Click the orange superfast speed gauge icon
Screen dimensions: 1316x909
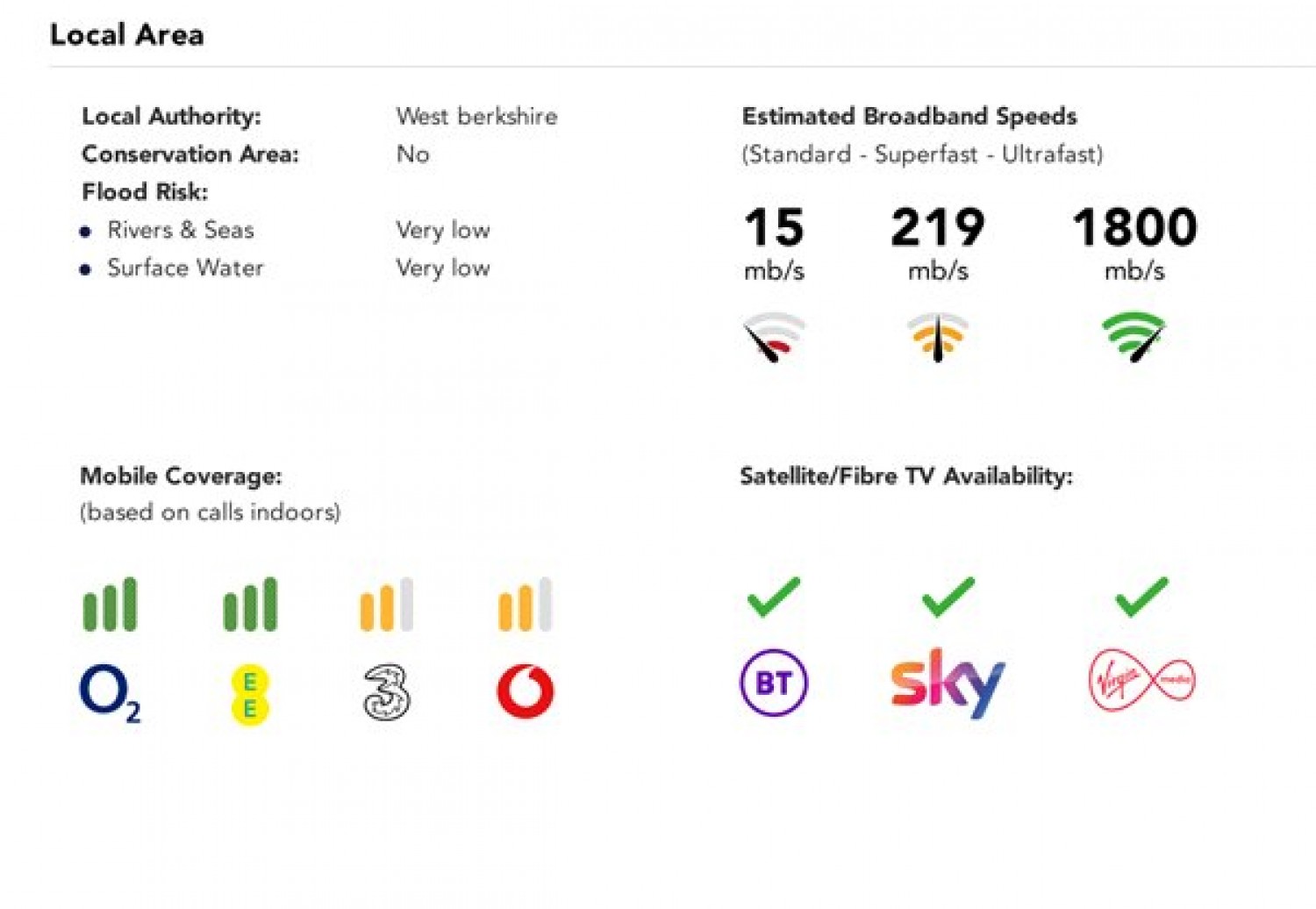click(x=938, y=337)
